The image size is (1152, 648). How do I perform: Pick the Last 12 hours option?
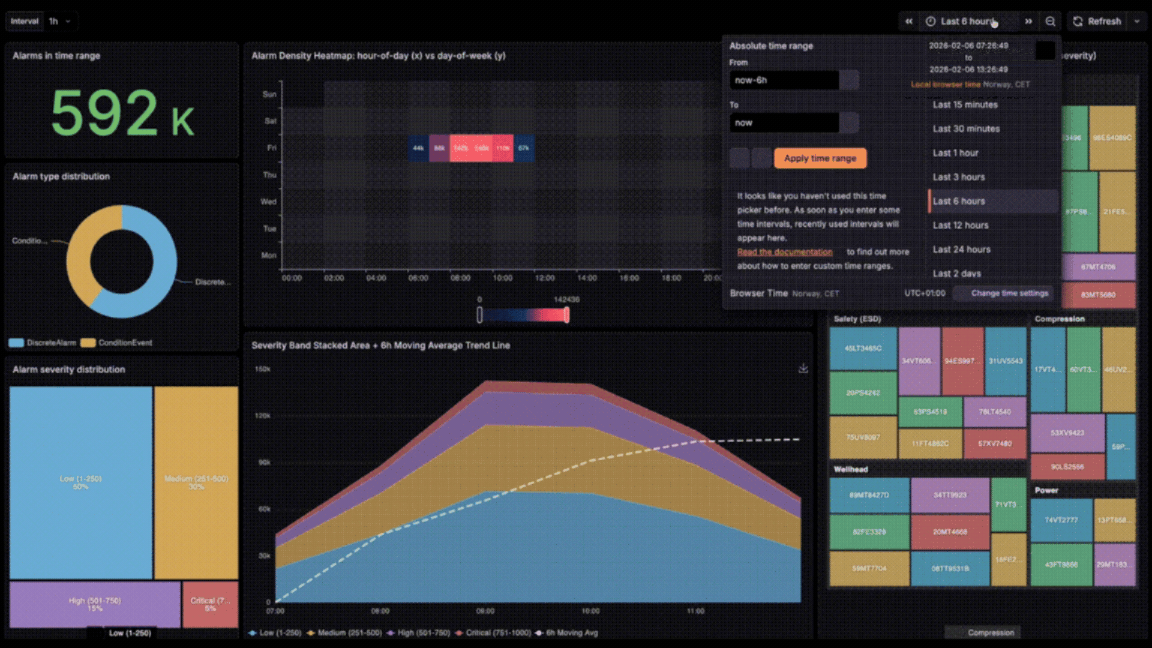pos(993,226)
